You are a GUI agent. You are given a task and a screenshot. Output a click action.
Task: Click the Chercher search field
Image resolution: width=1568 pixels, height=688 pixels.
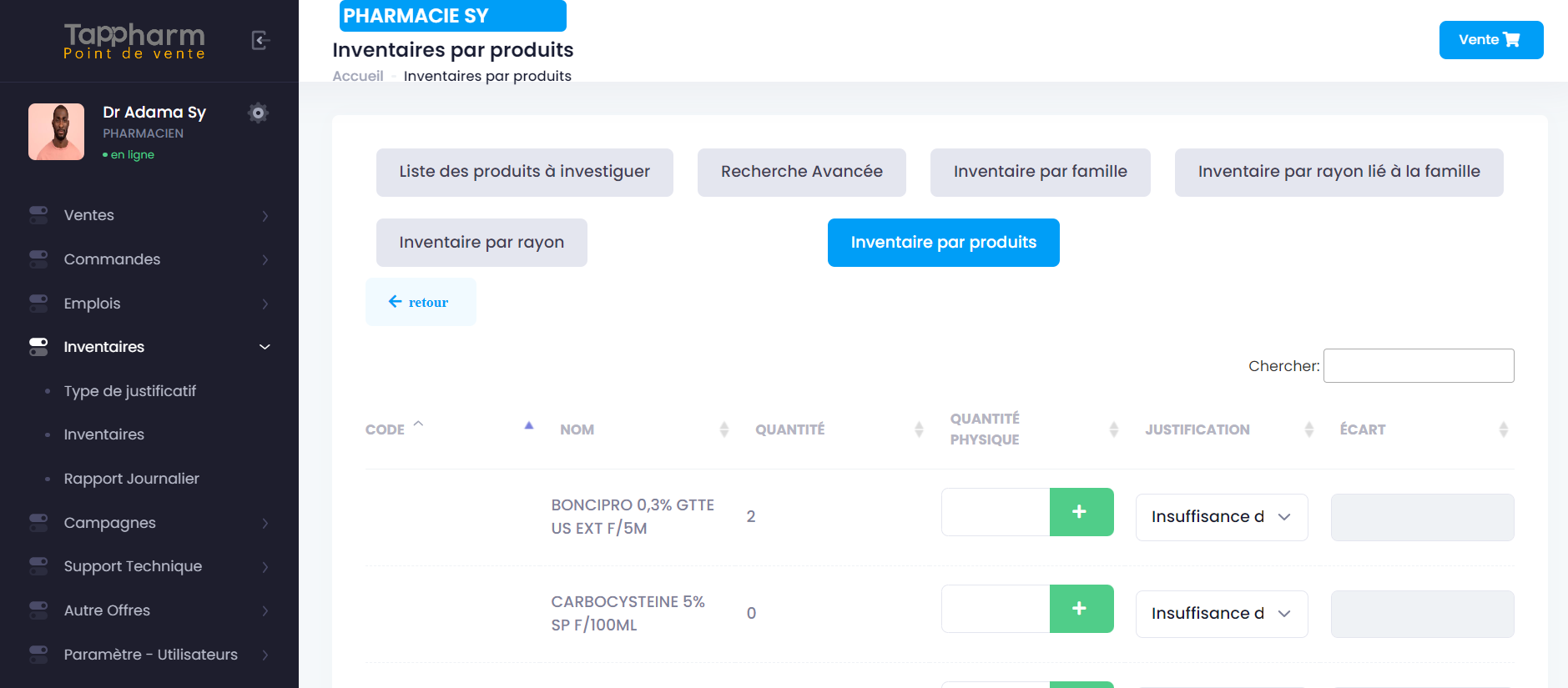(1418, 366)
